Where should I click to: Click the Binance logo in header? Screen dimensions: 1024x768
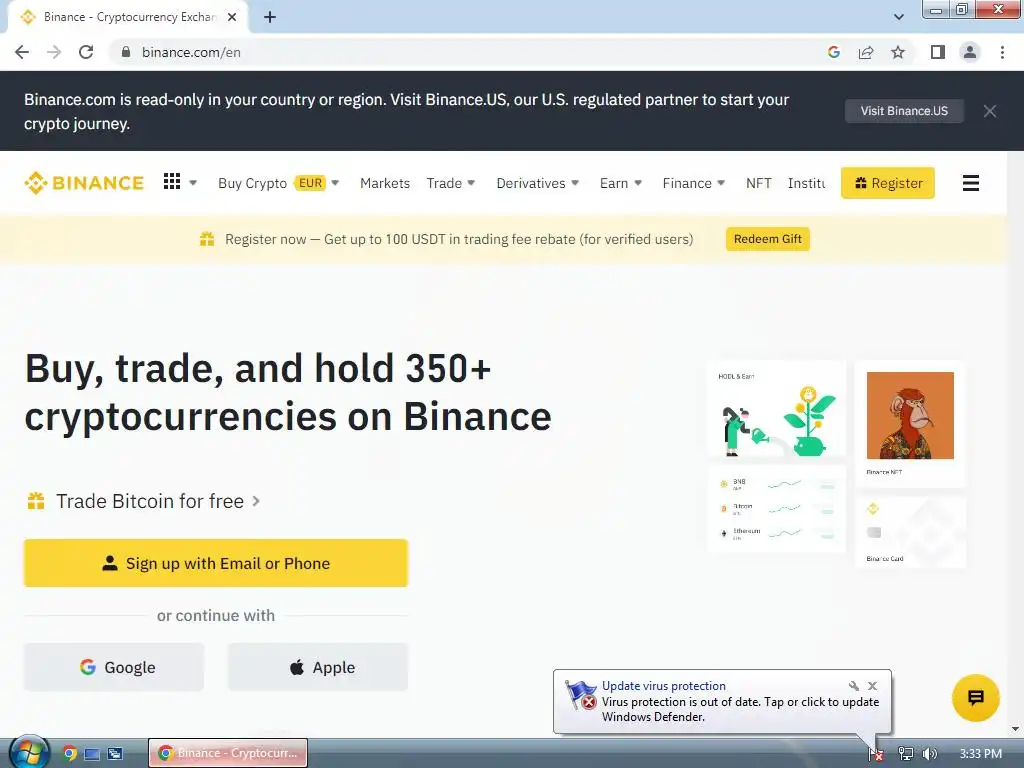tap(84, 183)
